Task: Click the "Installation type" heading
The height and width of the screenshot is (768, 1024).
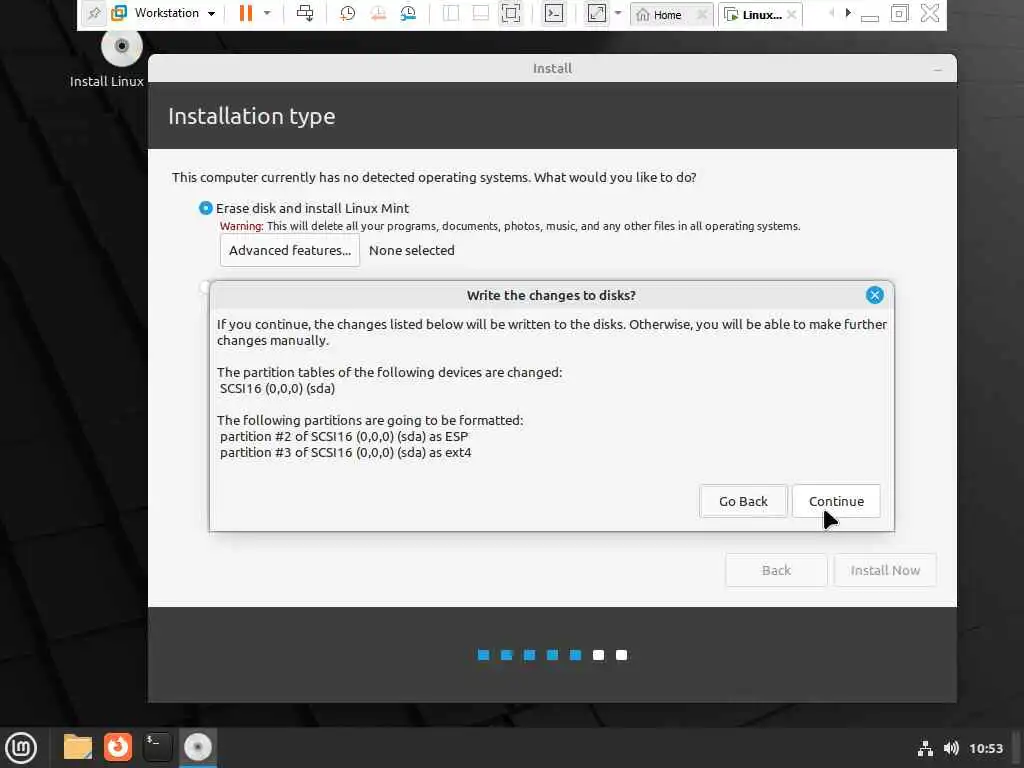Action: click(x=251, y=116)
